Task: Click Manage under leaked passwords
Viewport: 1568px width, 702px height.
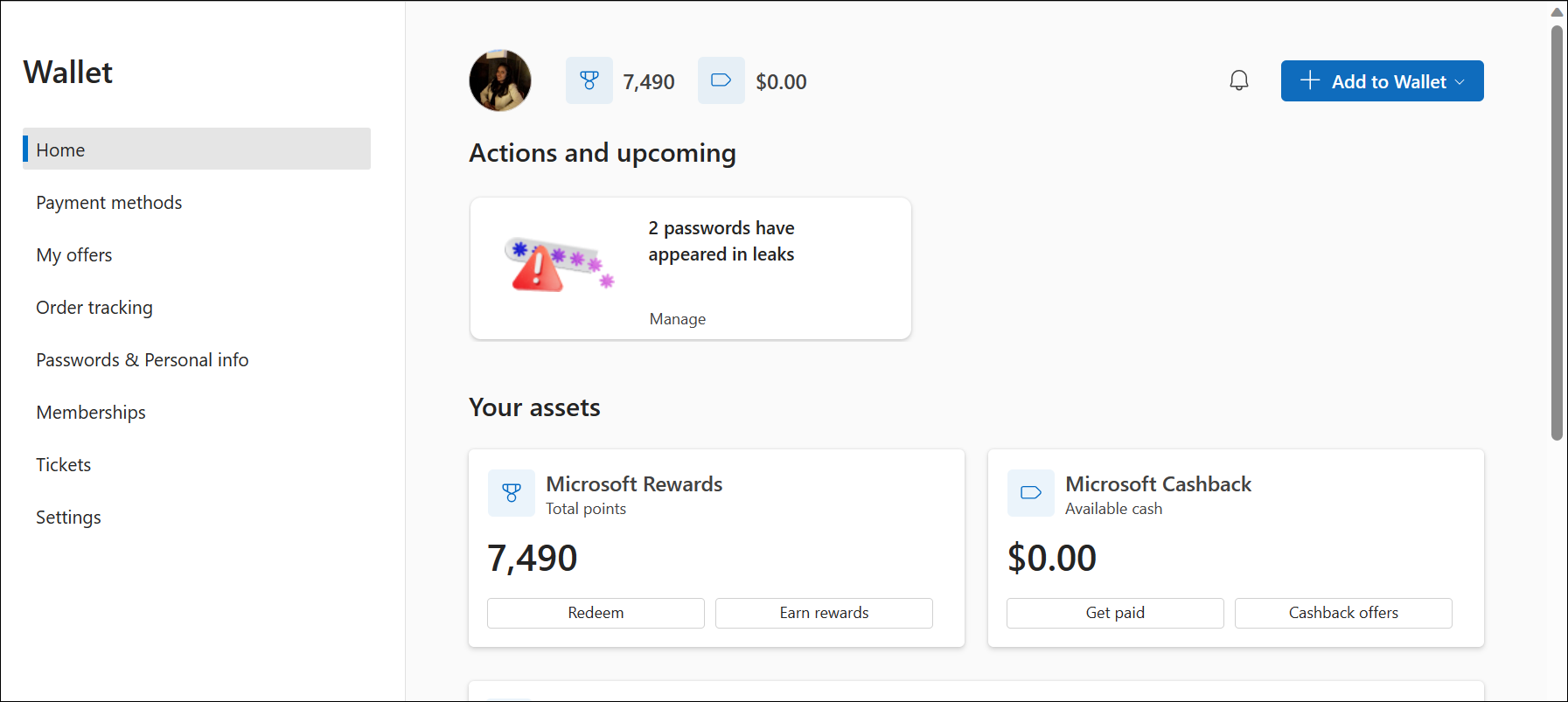Action: click(678, 319)
